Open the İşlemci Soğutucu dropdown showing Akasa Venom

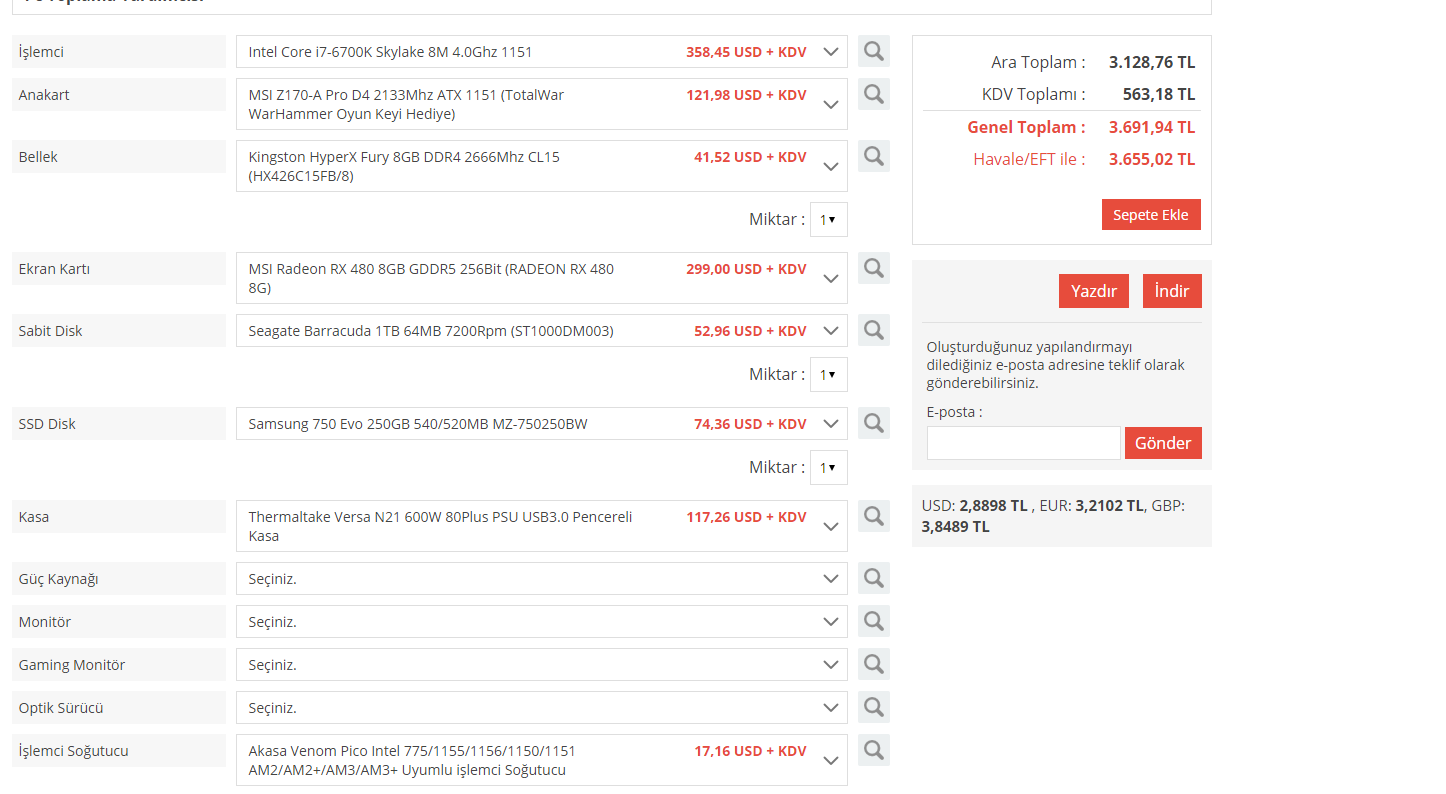tap(542, 760)
